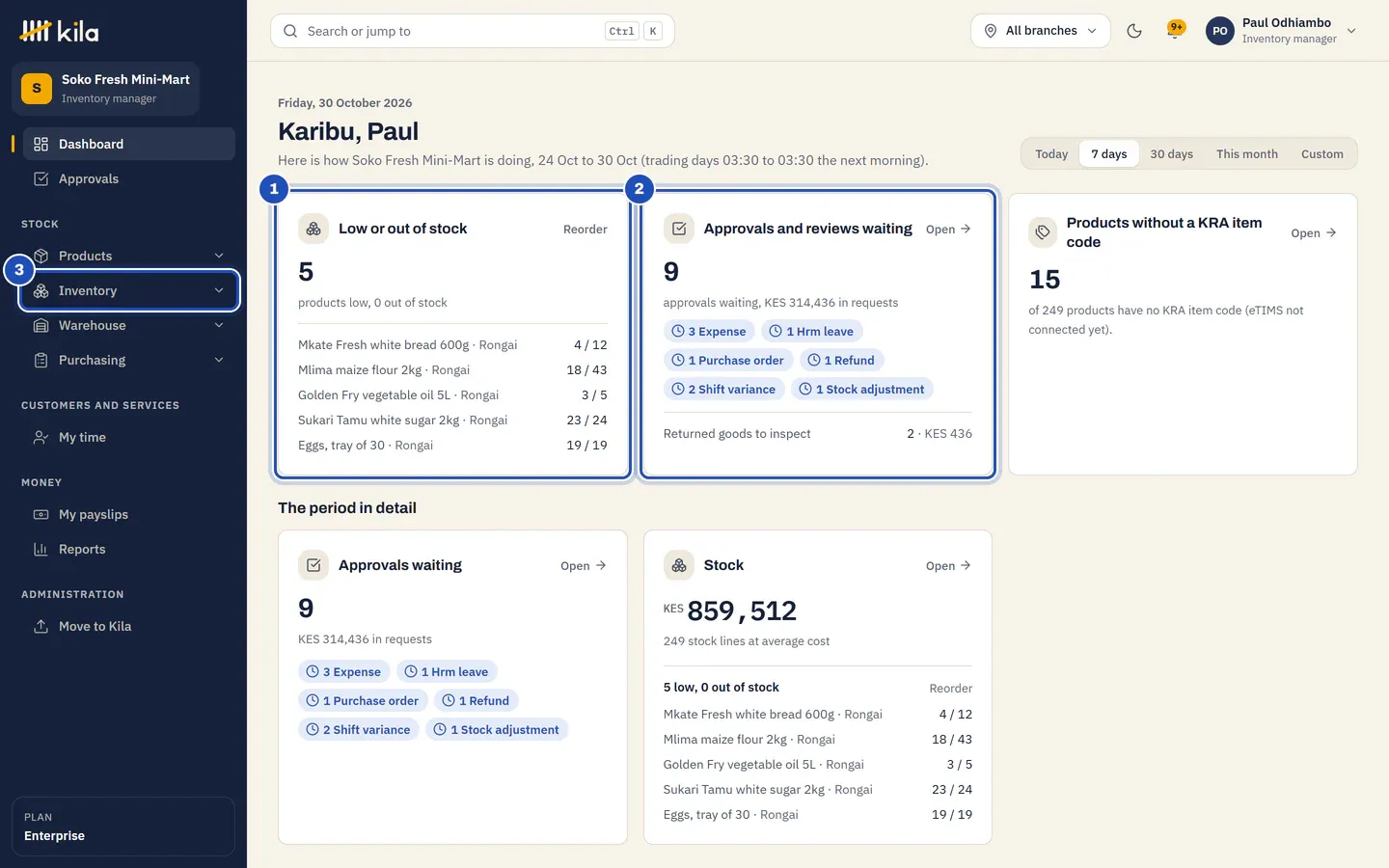Viewport: 1389px width, 868px height.
Task: Open the Approvals waiting detail card
Action: point(584,566)
